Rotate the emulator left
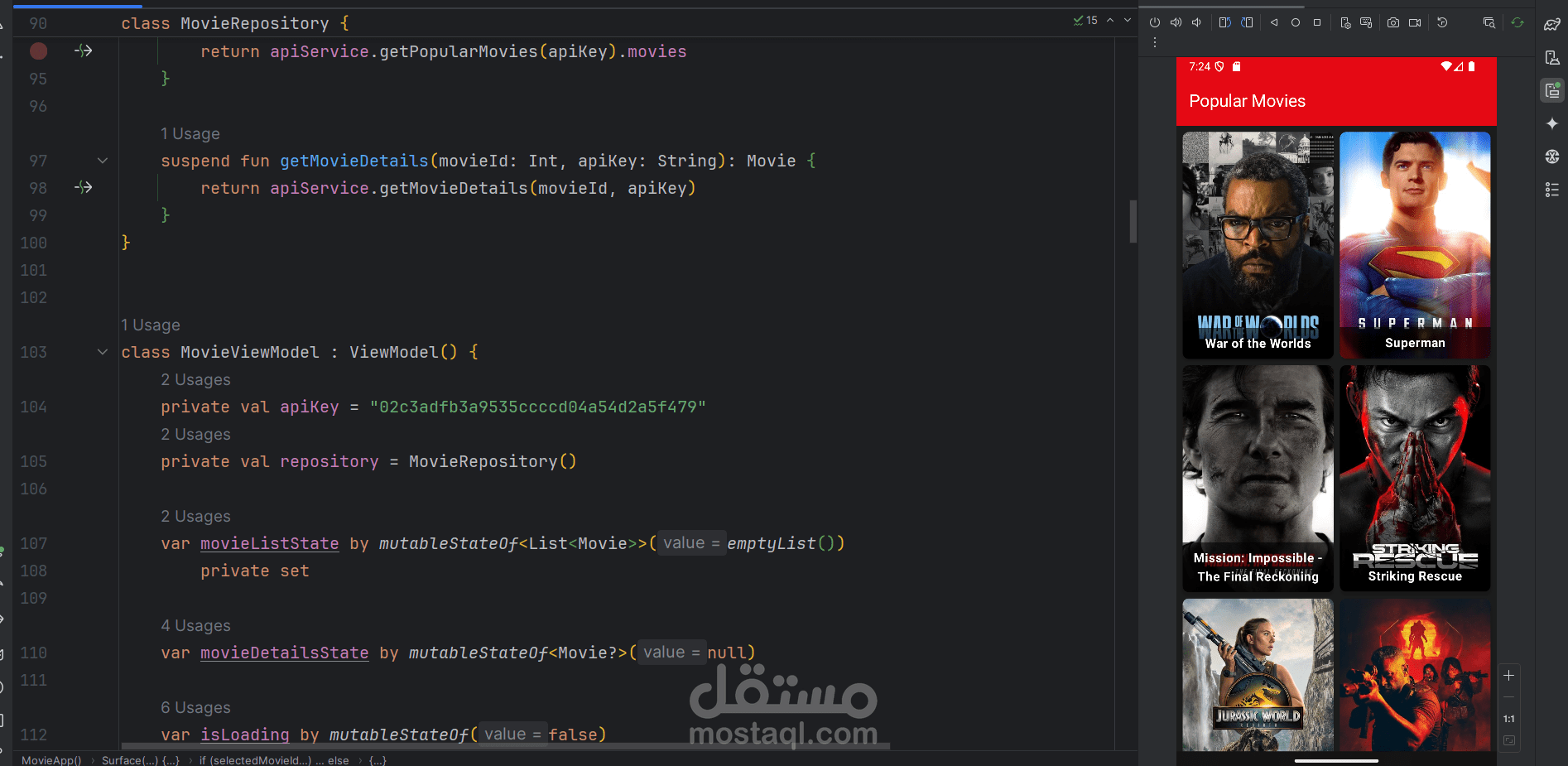The image size is (1568, 766). coord(1225,22)
